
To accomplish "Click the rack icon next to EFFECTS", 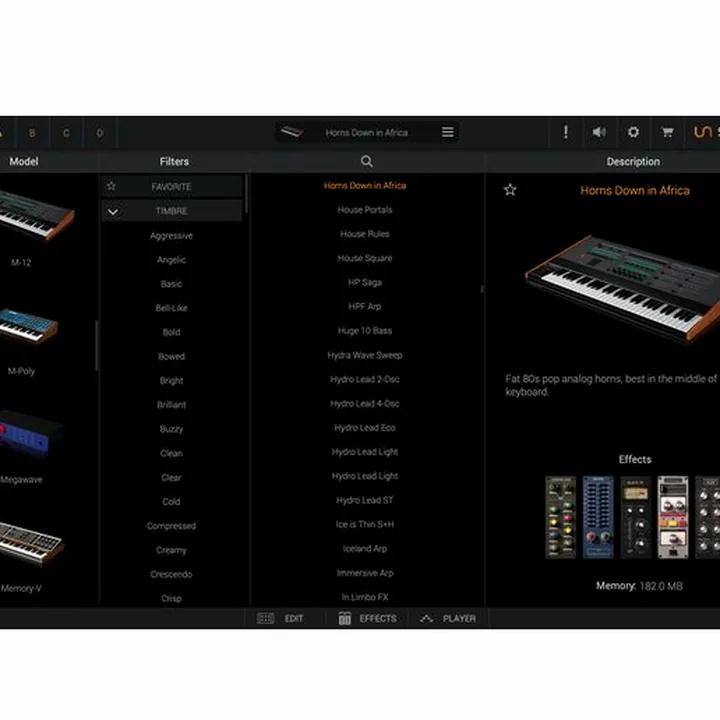I will 344,618.
